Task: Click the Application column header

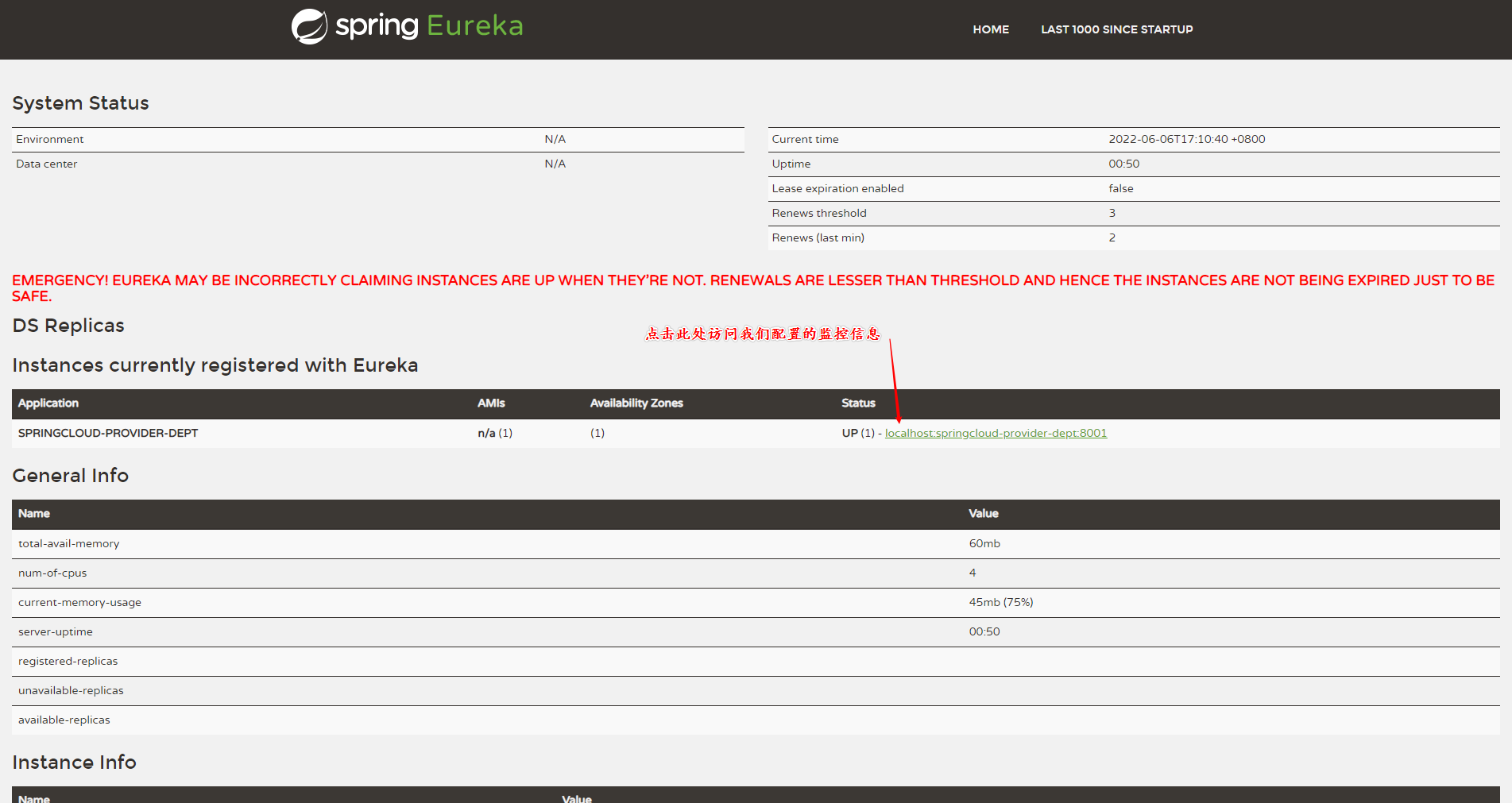Action: click(48, 403)
